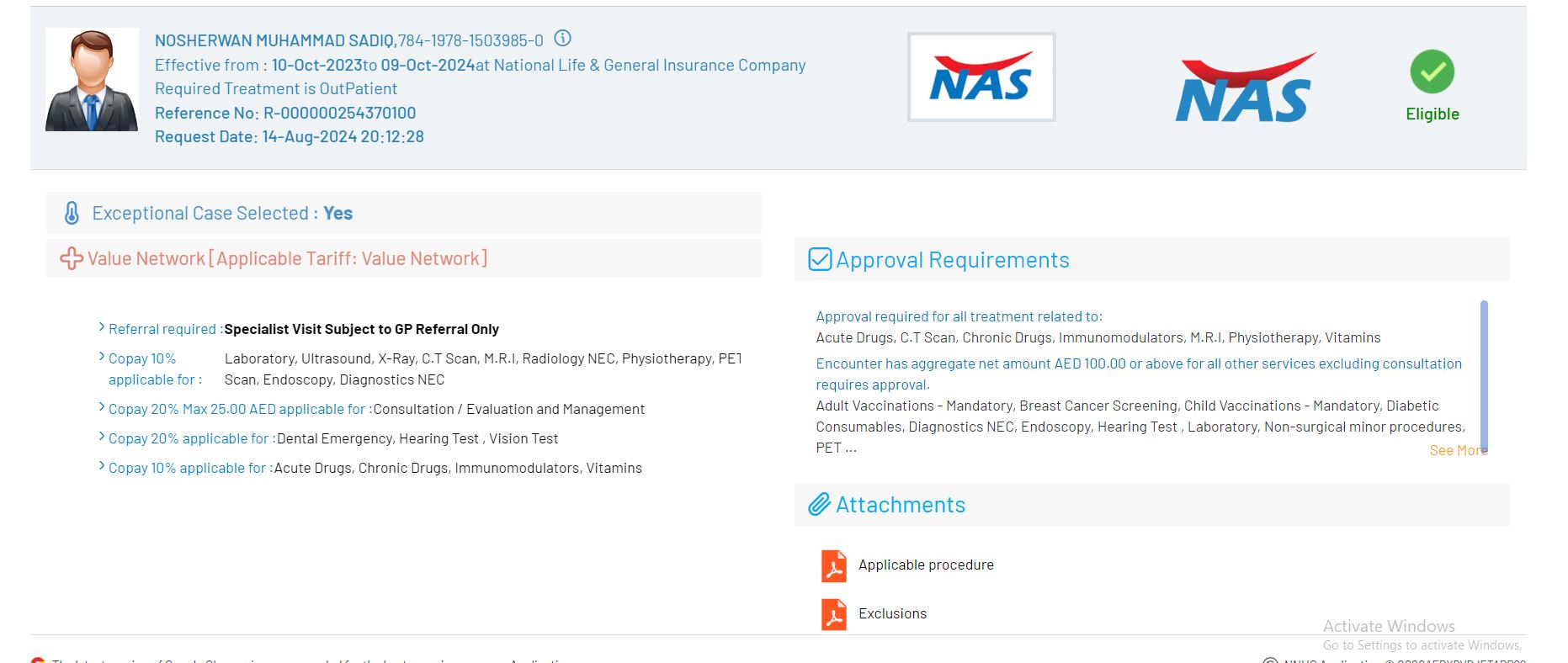Click the Eligible status label
The image size is (1568, 663).
[x=1432, y=114]
